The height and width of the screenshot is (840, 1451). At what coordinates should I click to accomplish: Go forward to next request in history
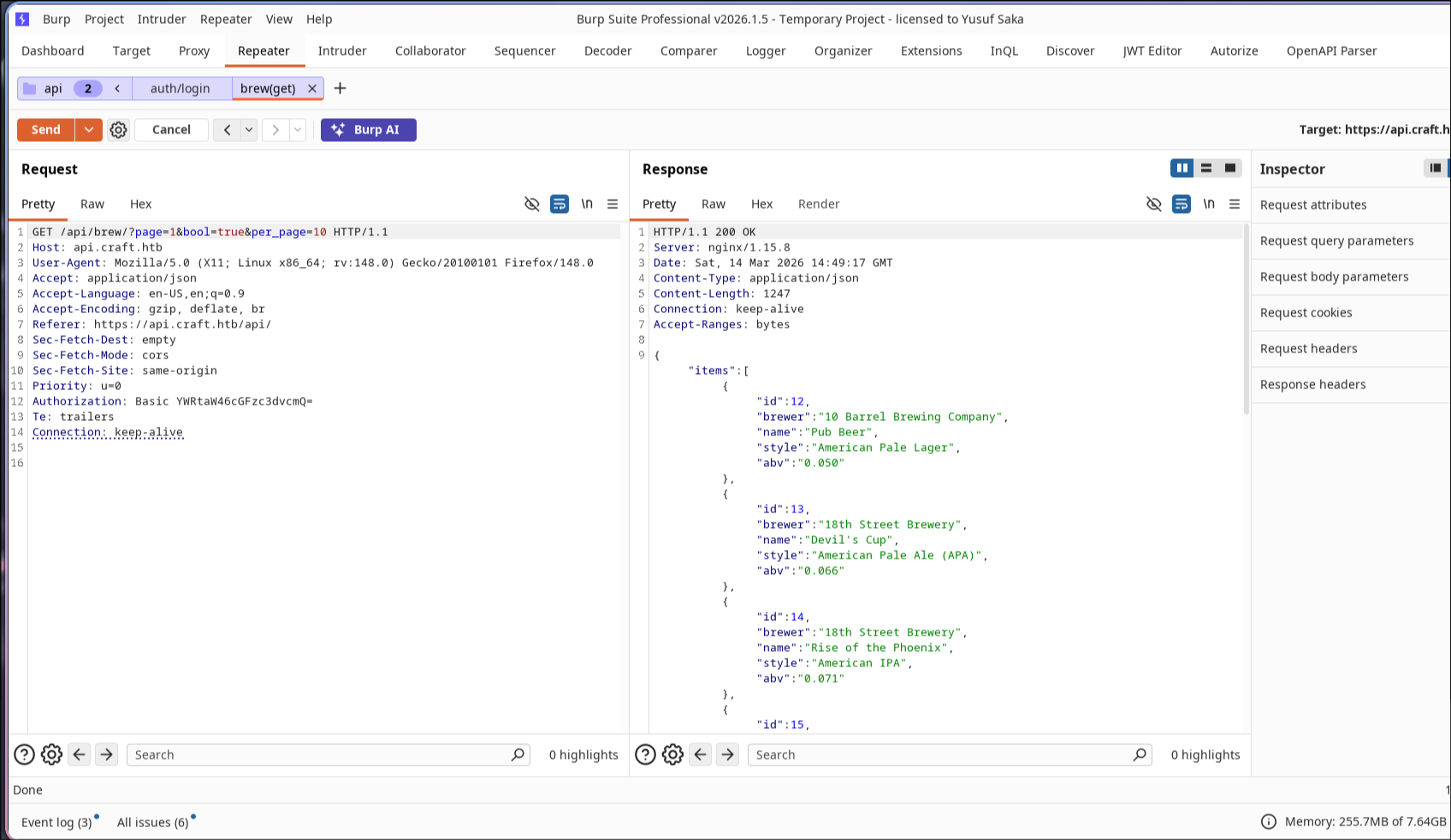[275, 130]
